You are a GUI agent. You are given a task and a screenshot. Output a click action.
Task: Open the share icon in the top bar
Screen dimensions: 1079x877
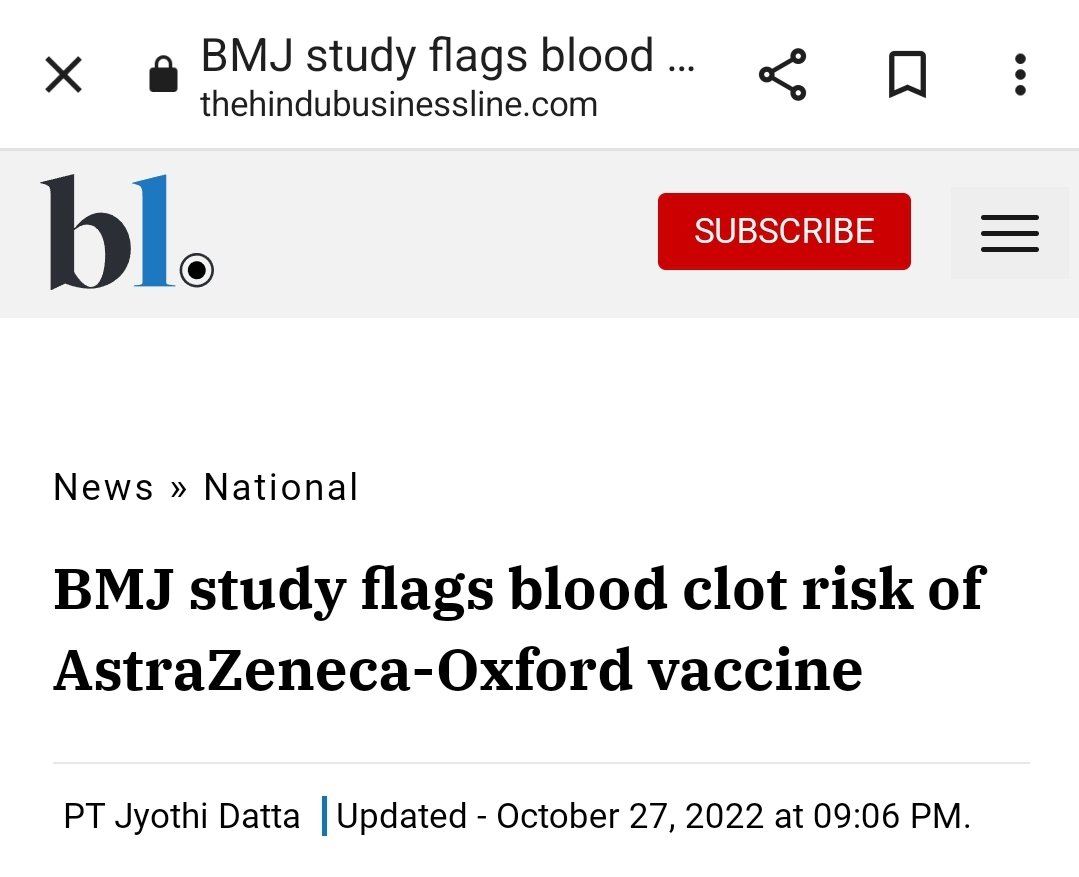[782, 74]
